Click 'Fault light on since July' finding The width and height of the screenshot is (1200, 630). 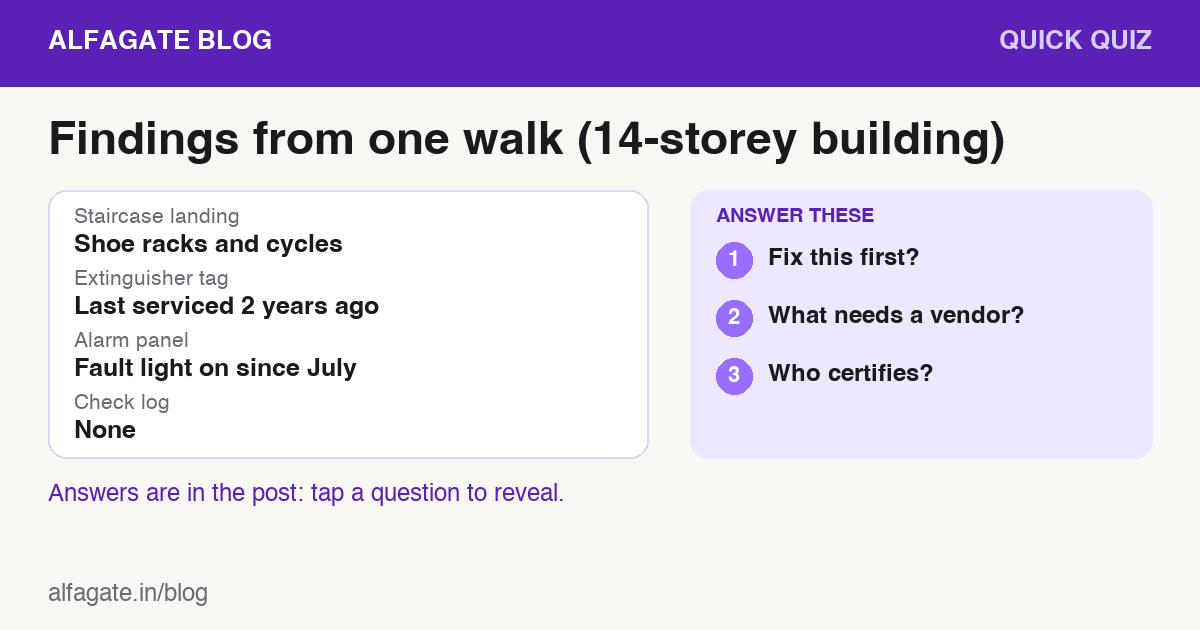(215, 368)
